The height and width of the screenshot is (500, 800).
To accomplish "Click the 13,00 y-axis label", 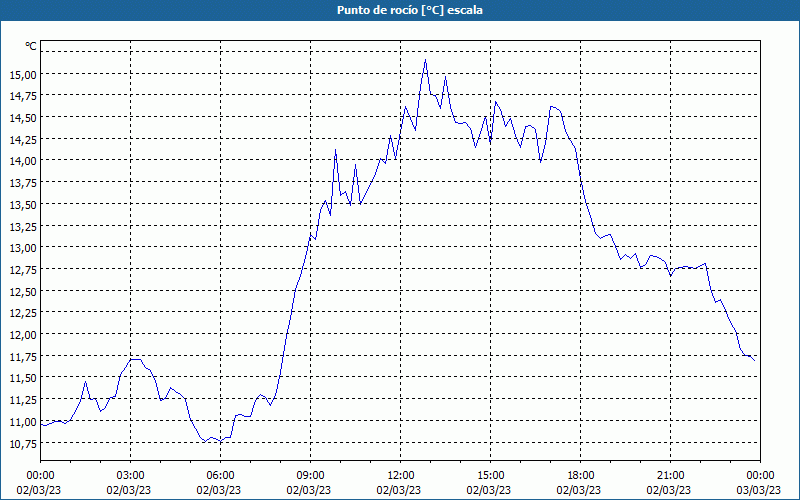I will tap(23, 248).
